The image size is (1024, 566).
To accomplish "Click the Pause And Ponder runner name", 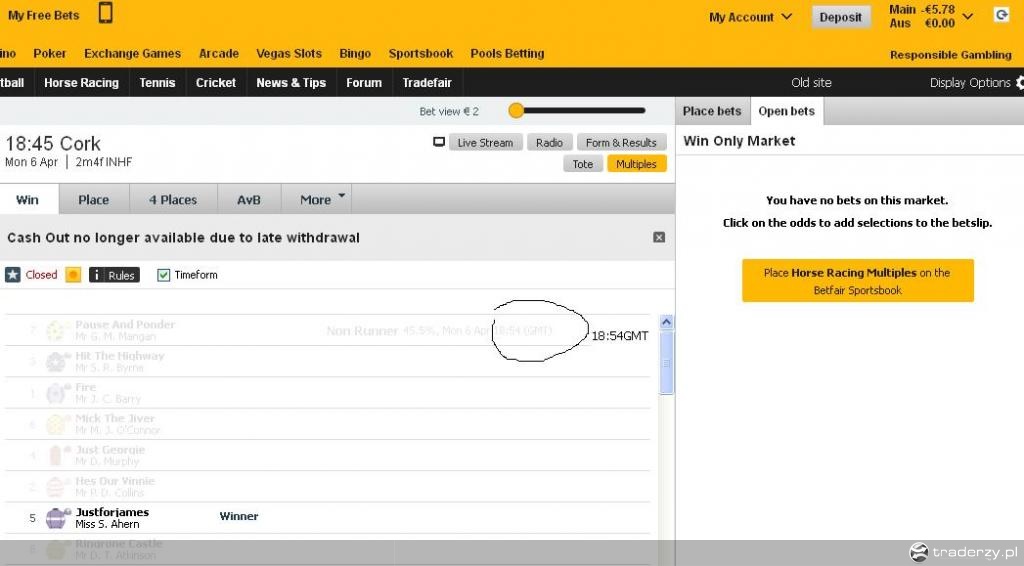I will 125,324.
